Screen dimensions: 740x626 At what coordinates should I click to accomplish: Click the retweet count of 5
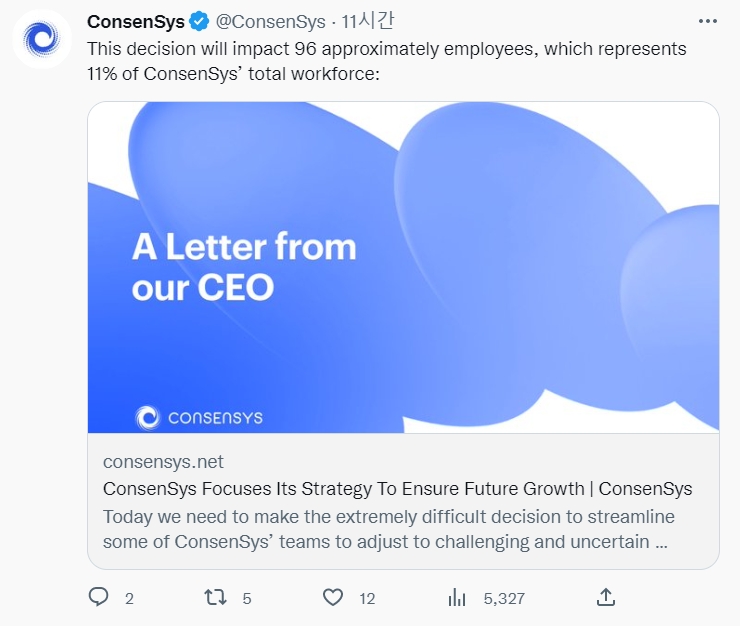coord(246,598)
